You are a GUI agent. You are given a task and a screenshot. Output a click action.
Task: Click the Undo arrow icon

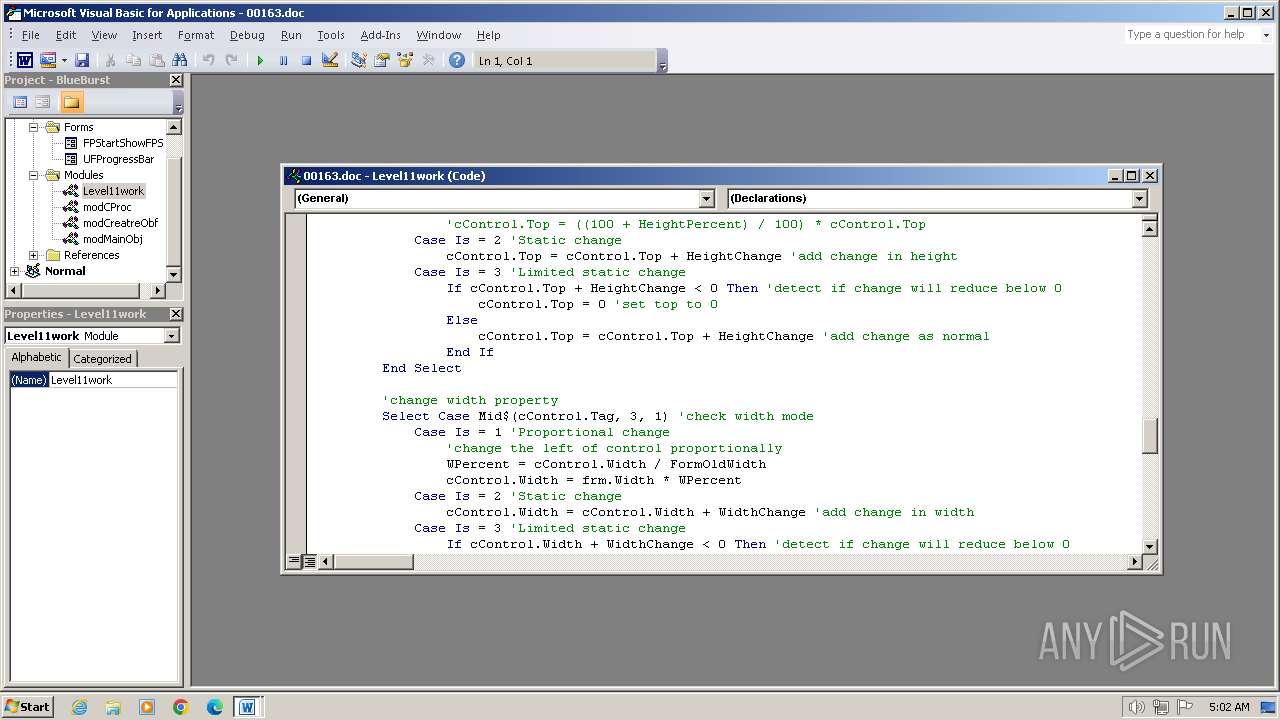[208, 61]
